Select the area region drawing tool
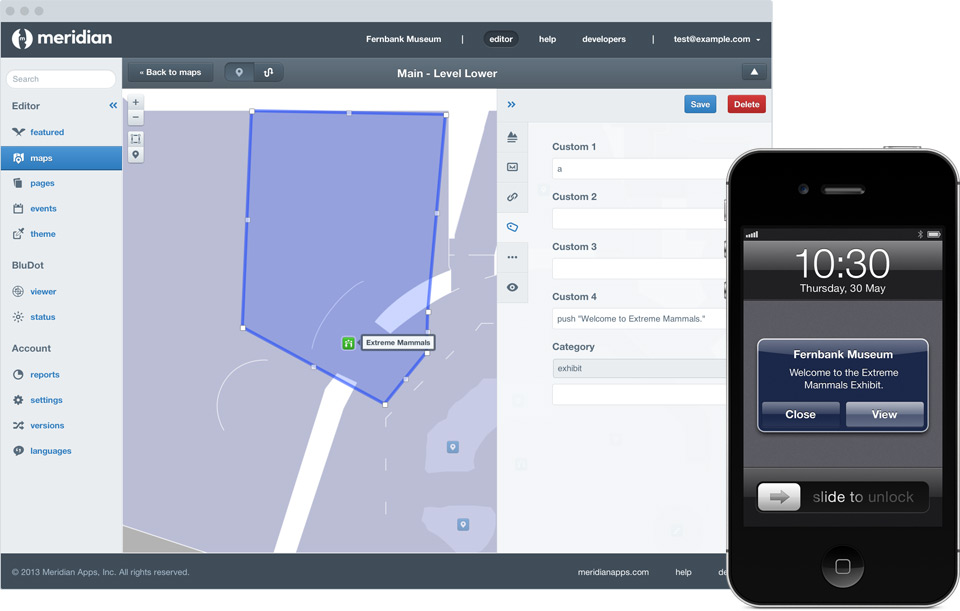The width and height of the screenshot is (960, 611). pyautogui.click(x=136, y=139)
